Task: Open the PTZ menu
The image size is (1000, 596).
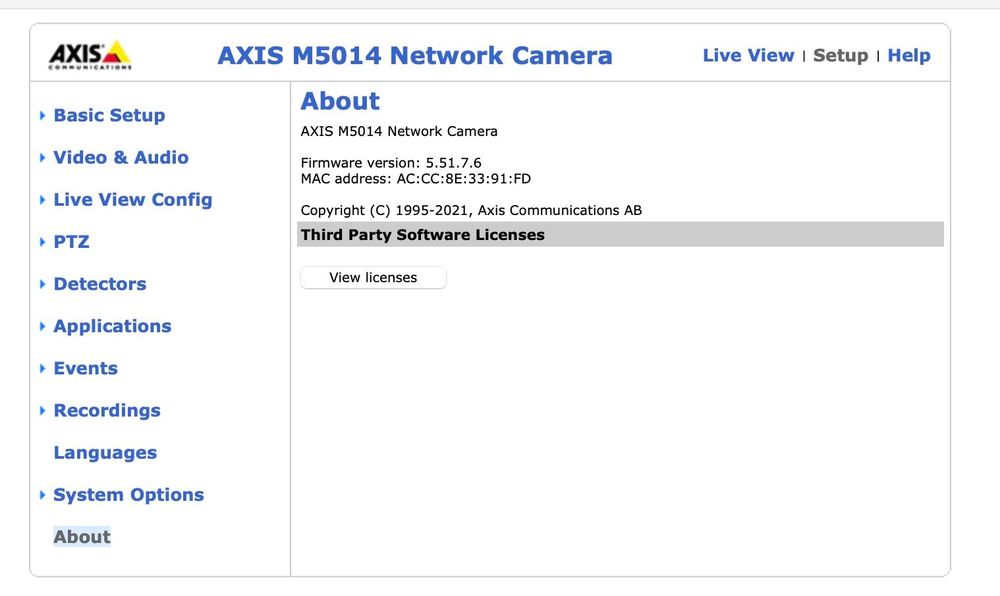Action: pyautogui.click(x=71, y=242)
